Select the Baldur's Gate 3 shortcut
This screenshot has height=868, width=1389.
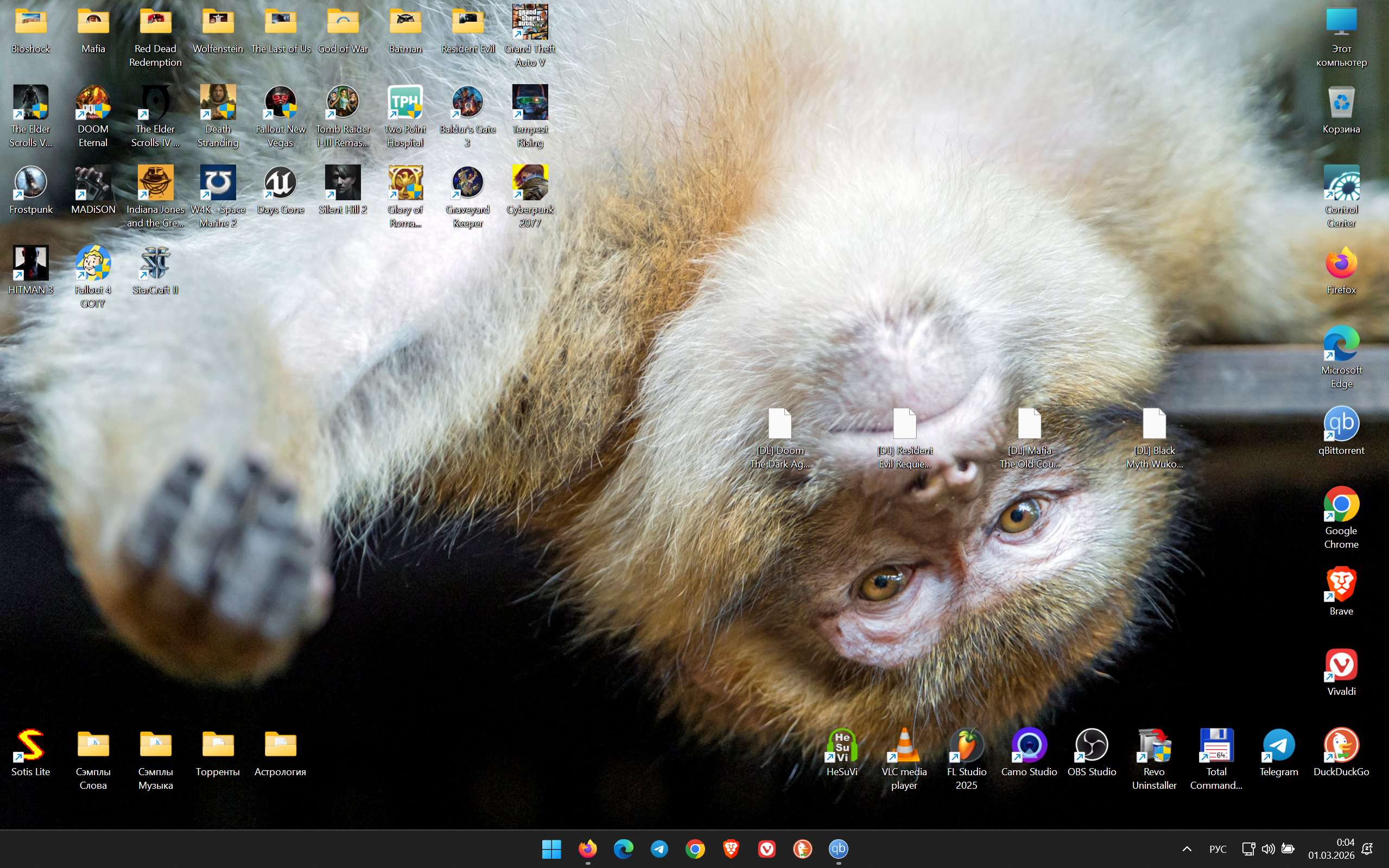(x=467, y=103)
